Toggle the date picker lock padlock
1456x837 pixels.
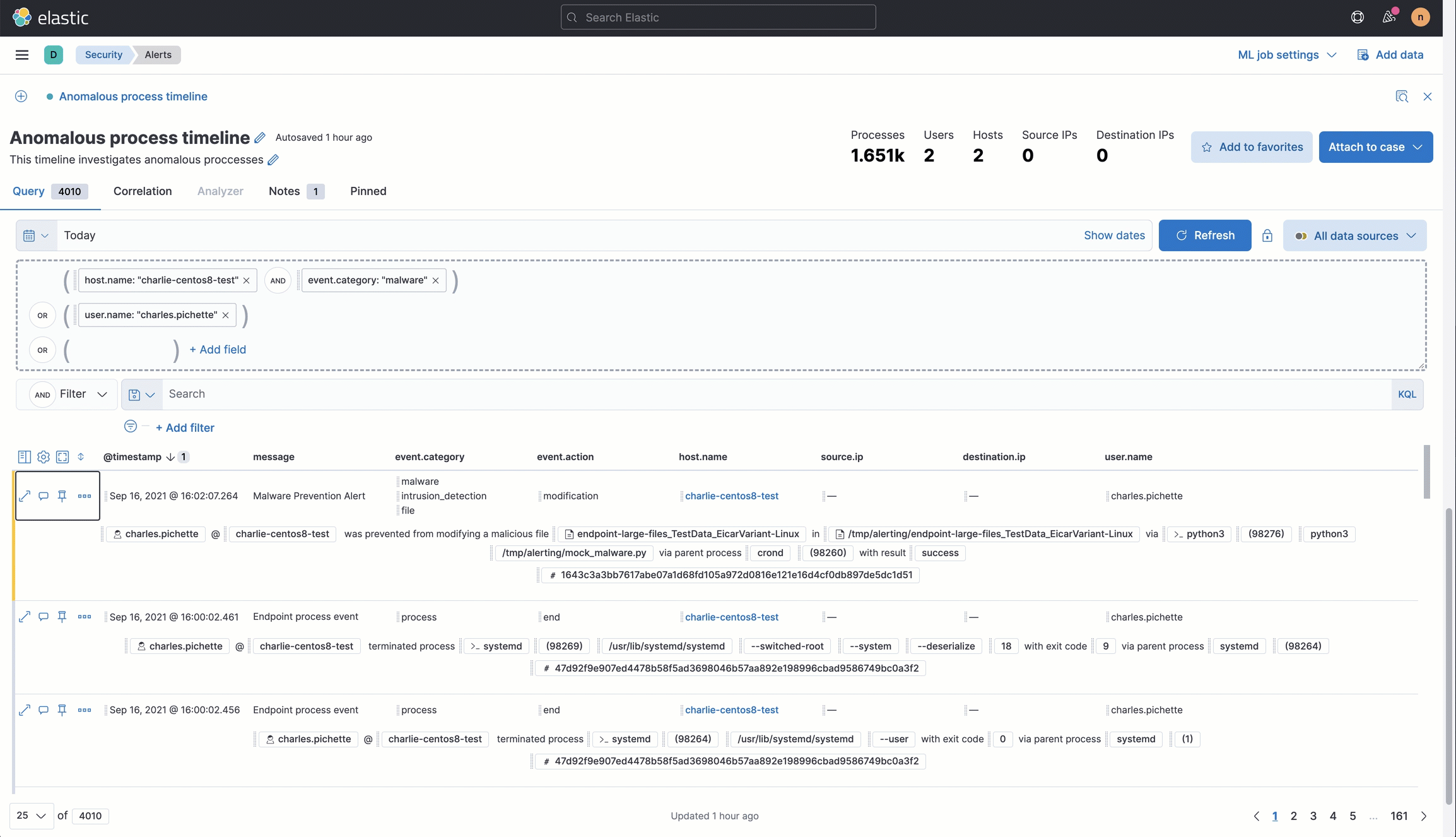click(1267, 235)
